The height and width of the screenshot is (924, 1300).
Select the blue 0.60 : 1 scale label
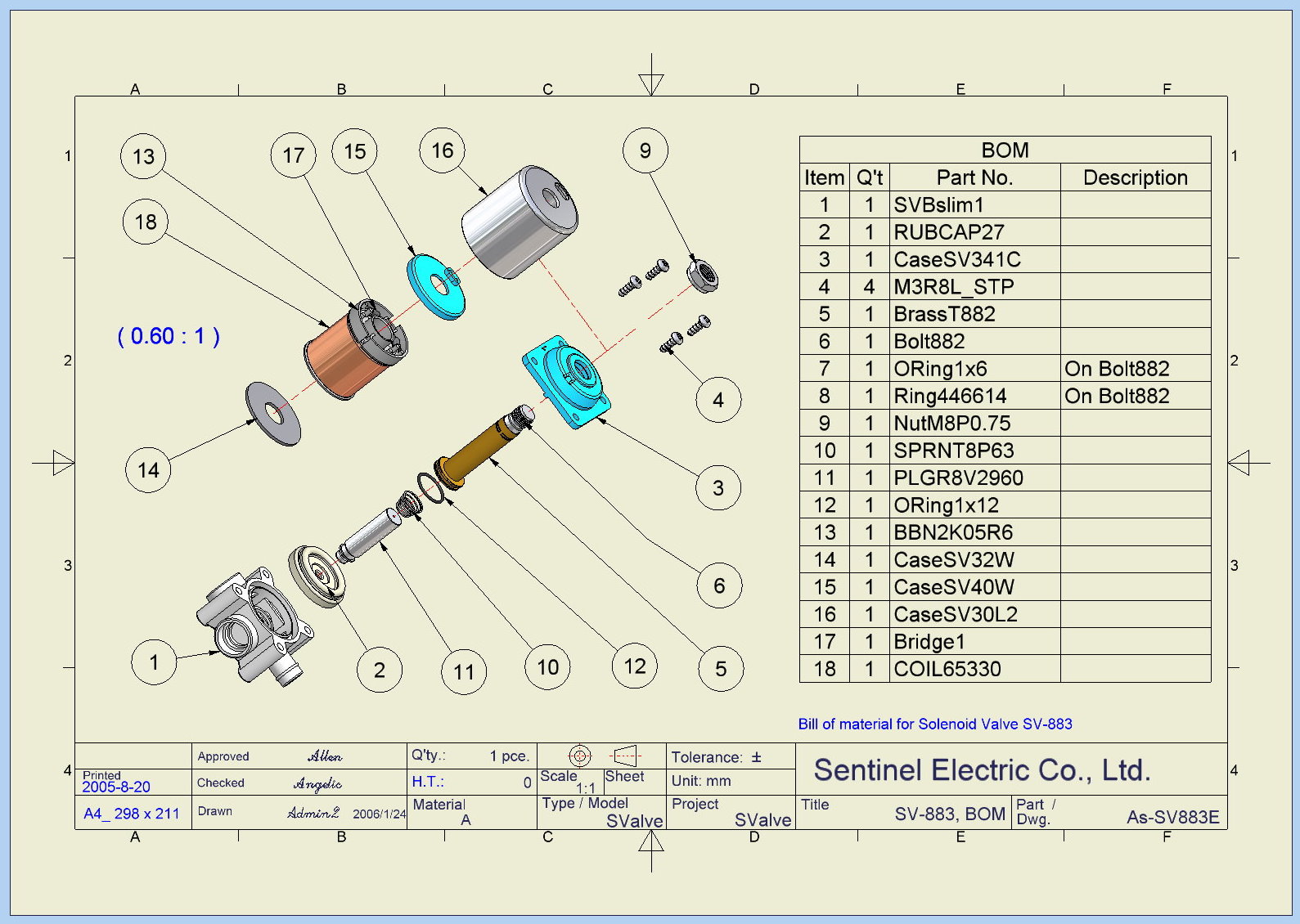click(169, 336)
